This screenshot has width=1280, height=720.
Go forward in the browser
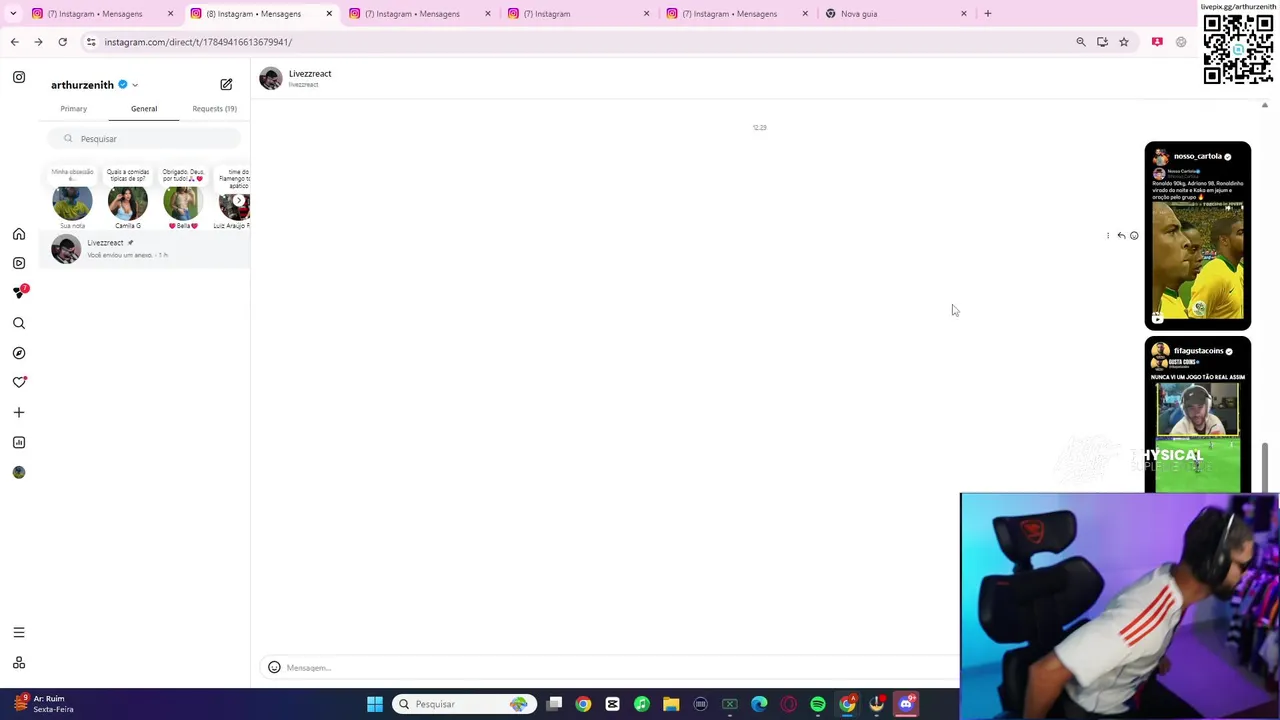[38, 42]
